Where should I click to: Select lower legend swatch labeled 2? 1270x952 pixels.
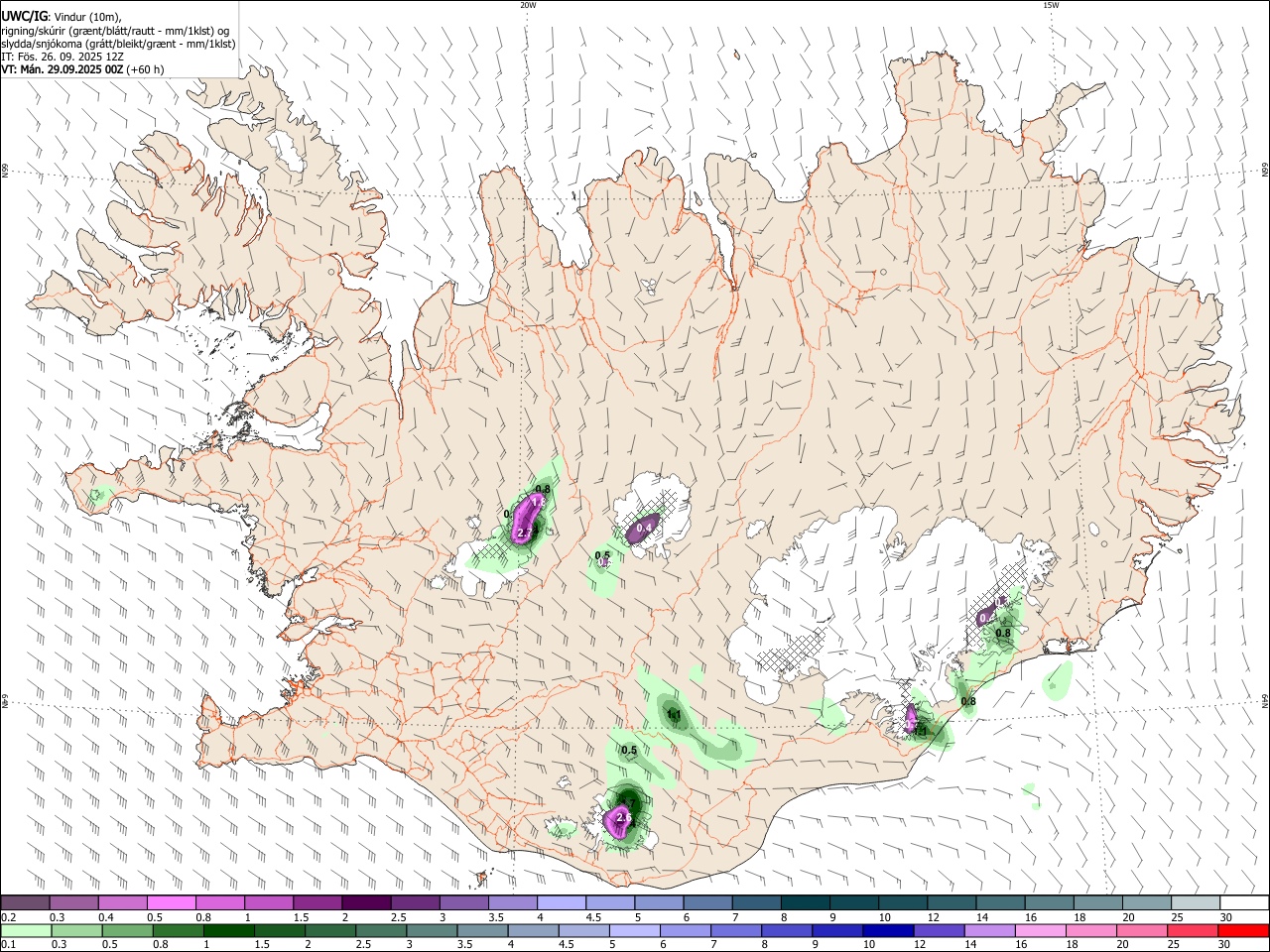point(329,930)
